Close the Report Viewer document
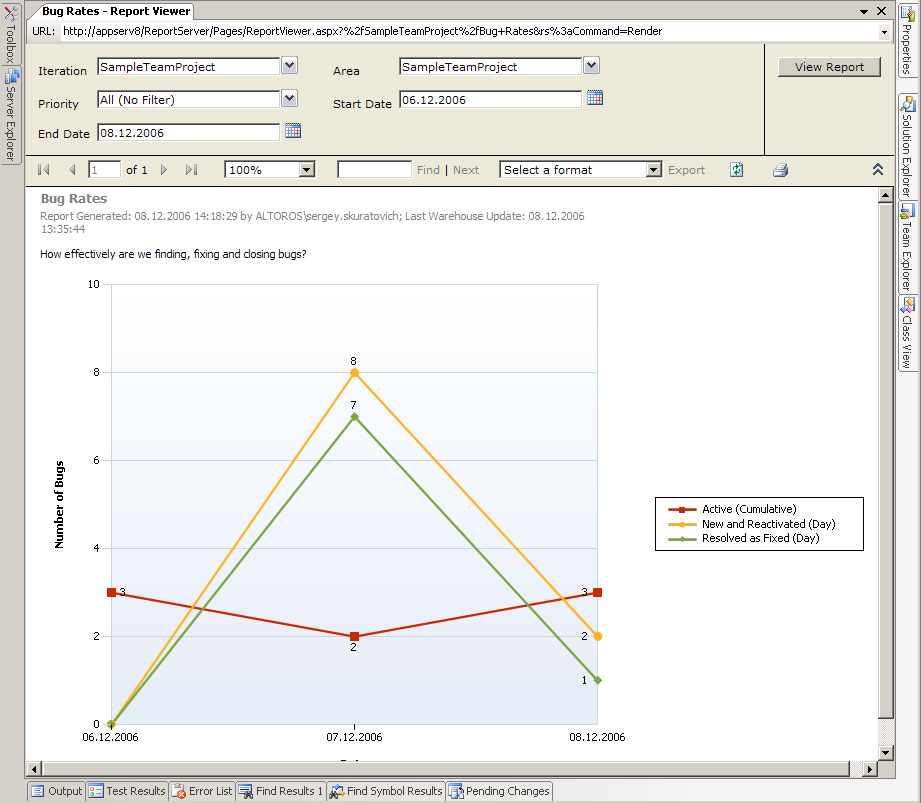Image resolution: width=921 pixels, height=803 pixels. [x=882, y=11]
